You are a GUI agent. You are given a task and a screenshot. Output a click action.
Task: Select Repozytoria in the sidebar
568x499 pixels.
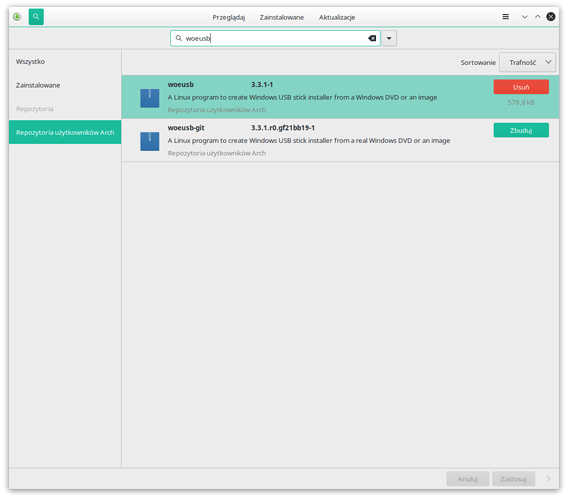point(65,109)
